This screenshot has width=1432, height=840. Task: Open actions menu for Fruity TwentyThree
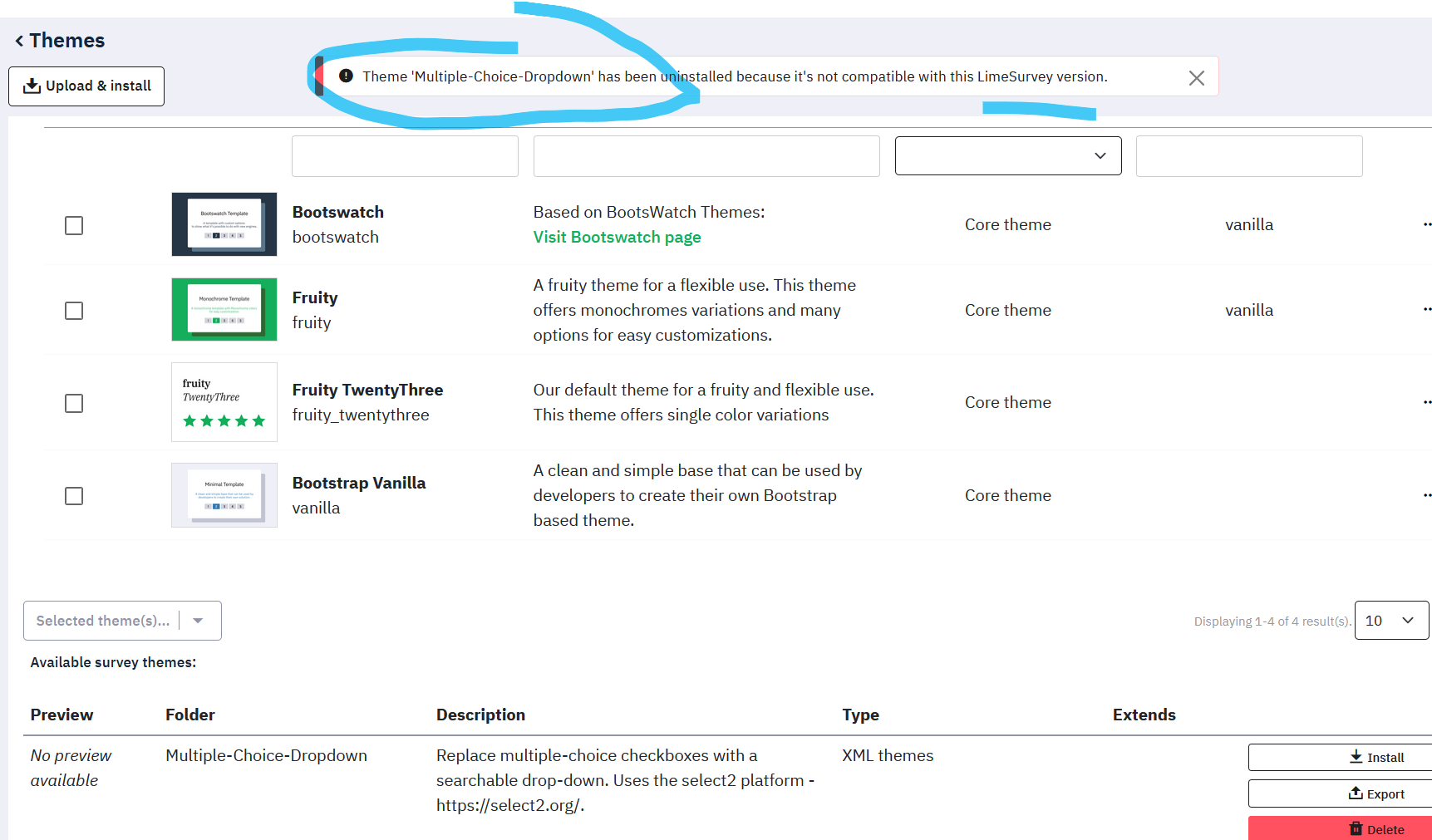[x=1426, y=403]
